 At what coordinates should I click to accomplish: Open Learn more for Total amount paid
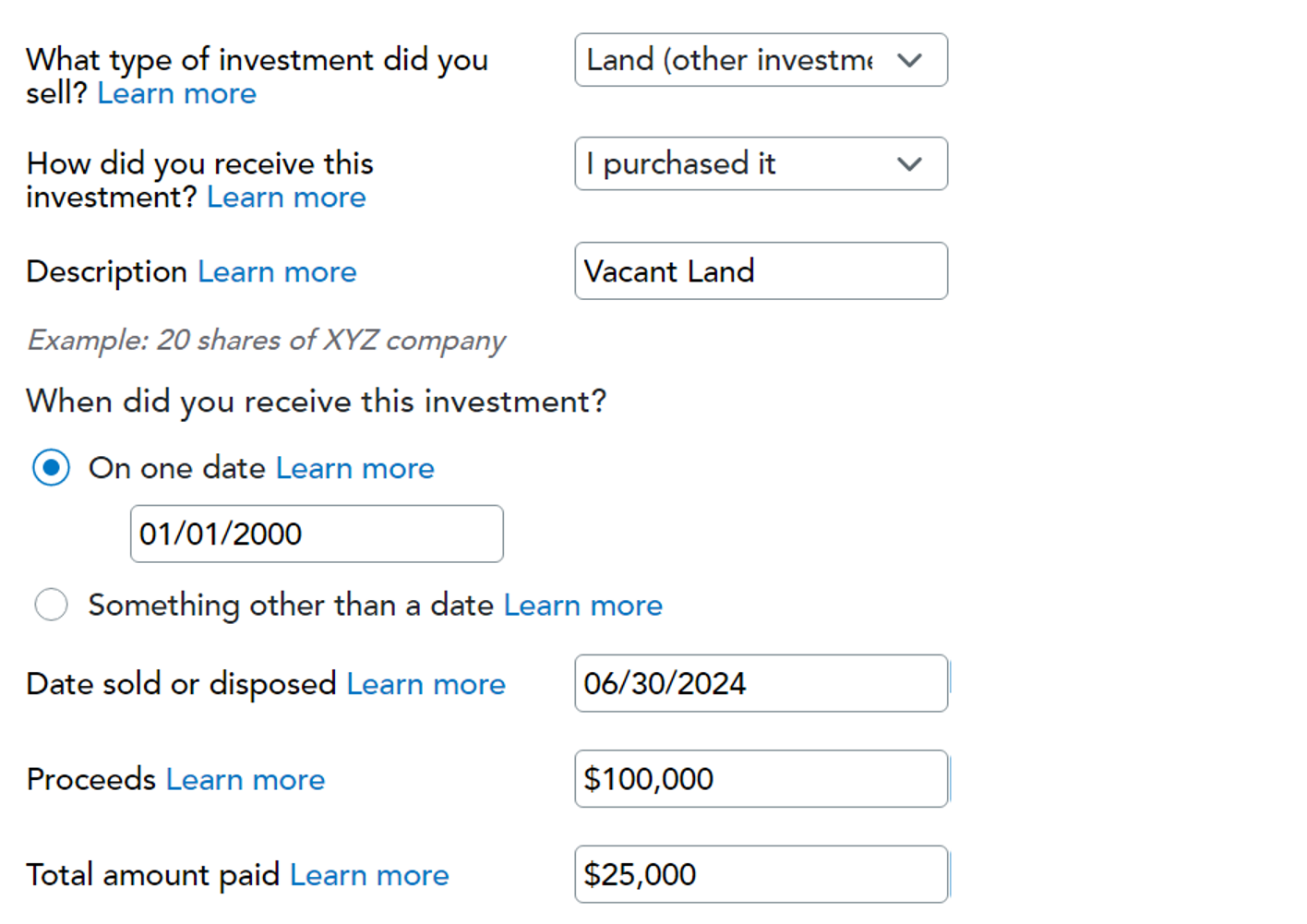(369, 875)
